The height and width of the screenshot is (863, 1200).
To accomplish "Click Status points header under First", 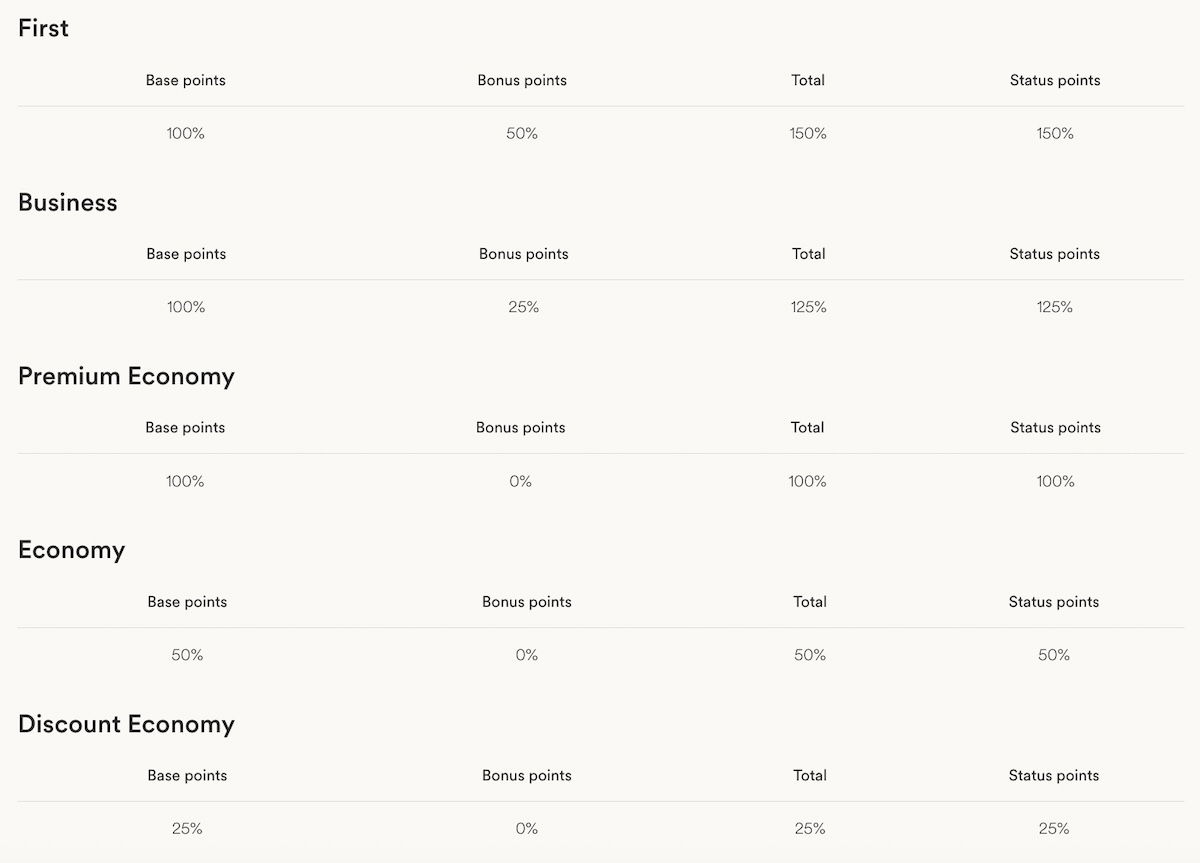I will [x=1055, y=80].
